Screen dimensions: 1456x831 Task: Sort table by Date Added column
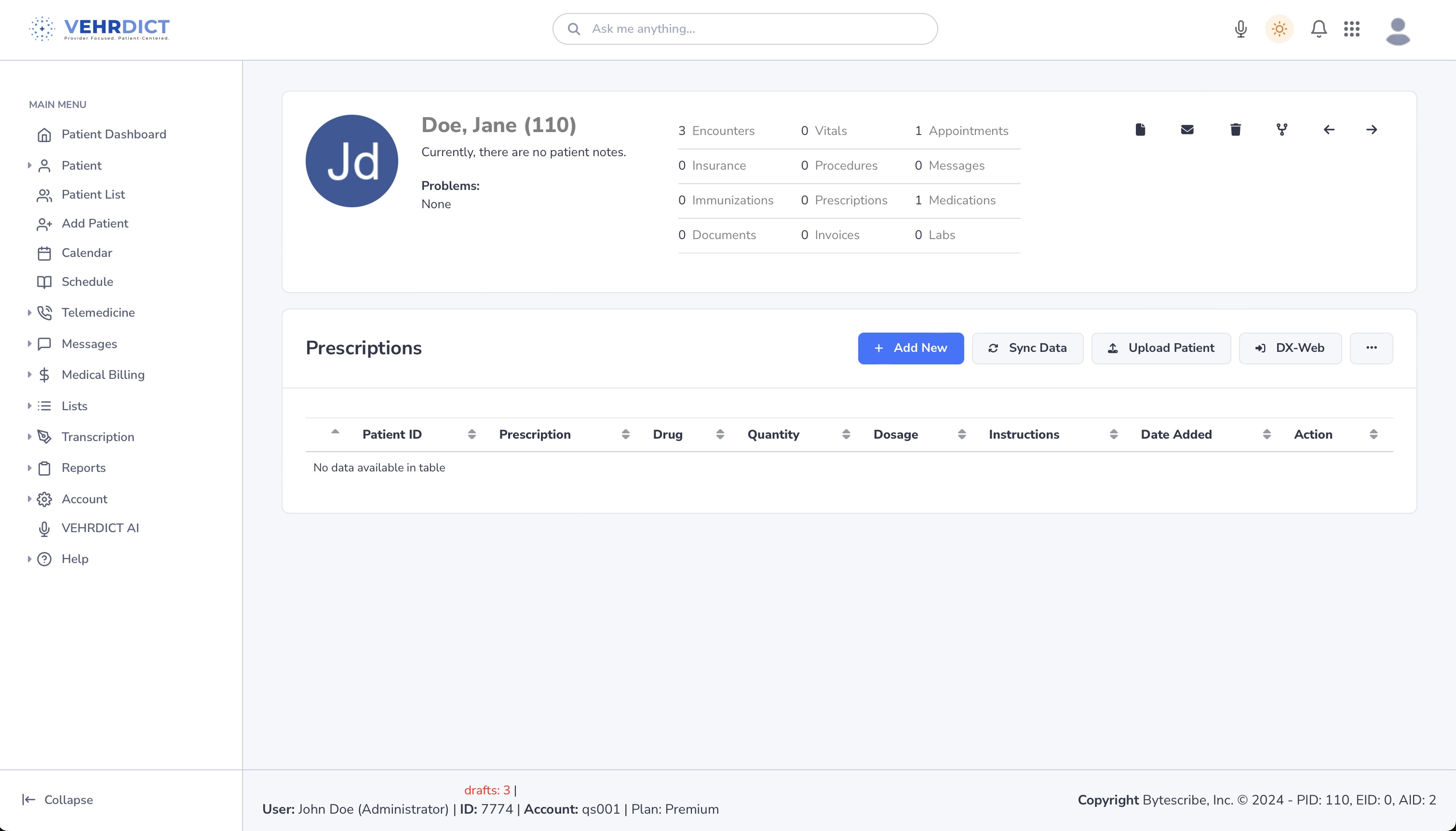pos(1176,434)
